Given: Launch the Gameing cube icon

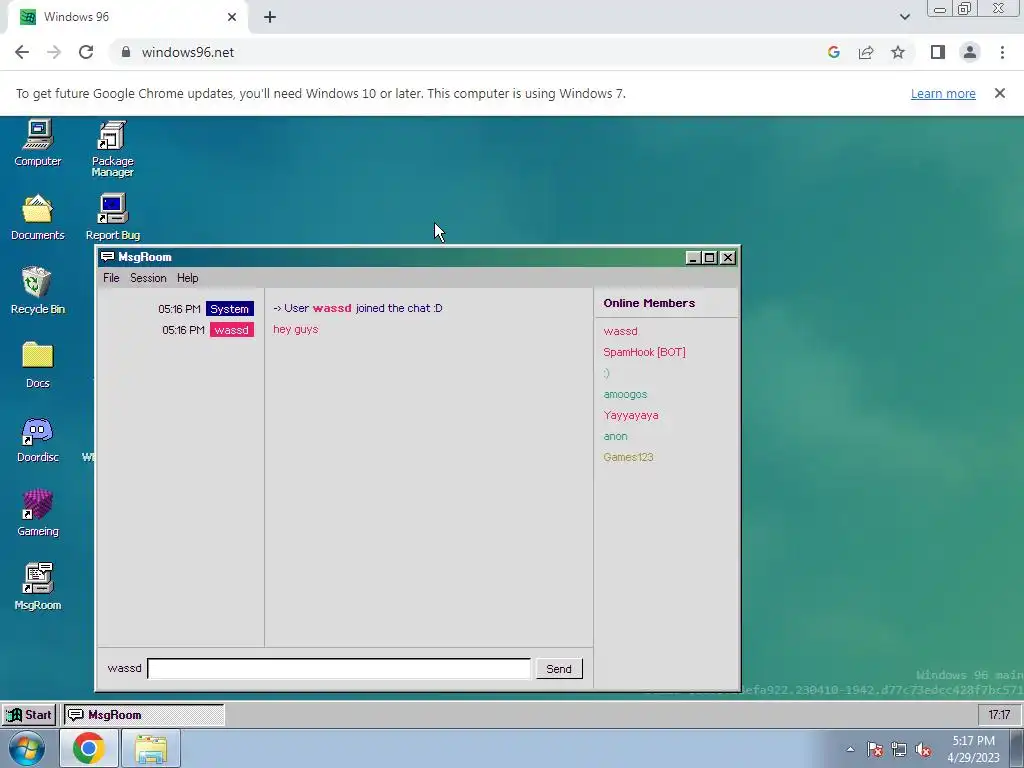Looking at the screenshot, I should click(x=37, y=513).
